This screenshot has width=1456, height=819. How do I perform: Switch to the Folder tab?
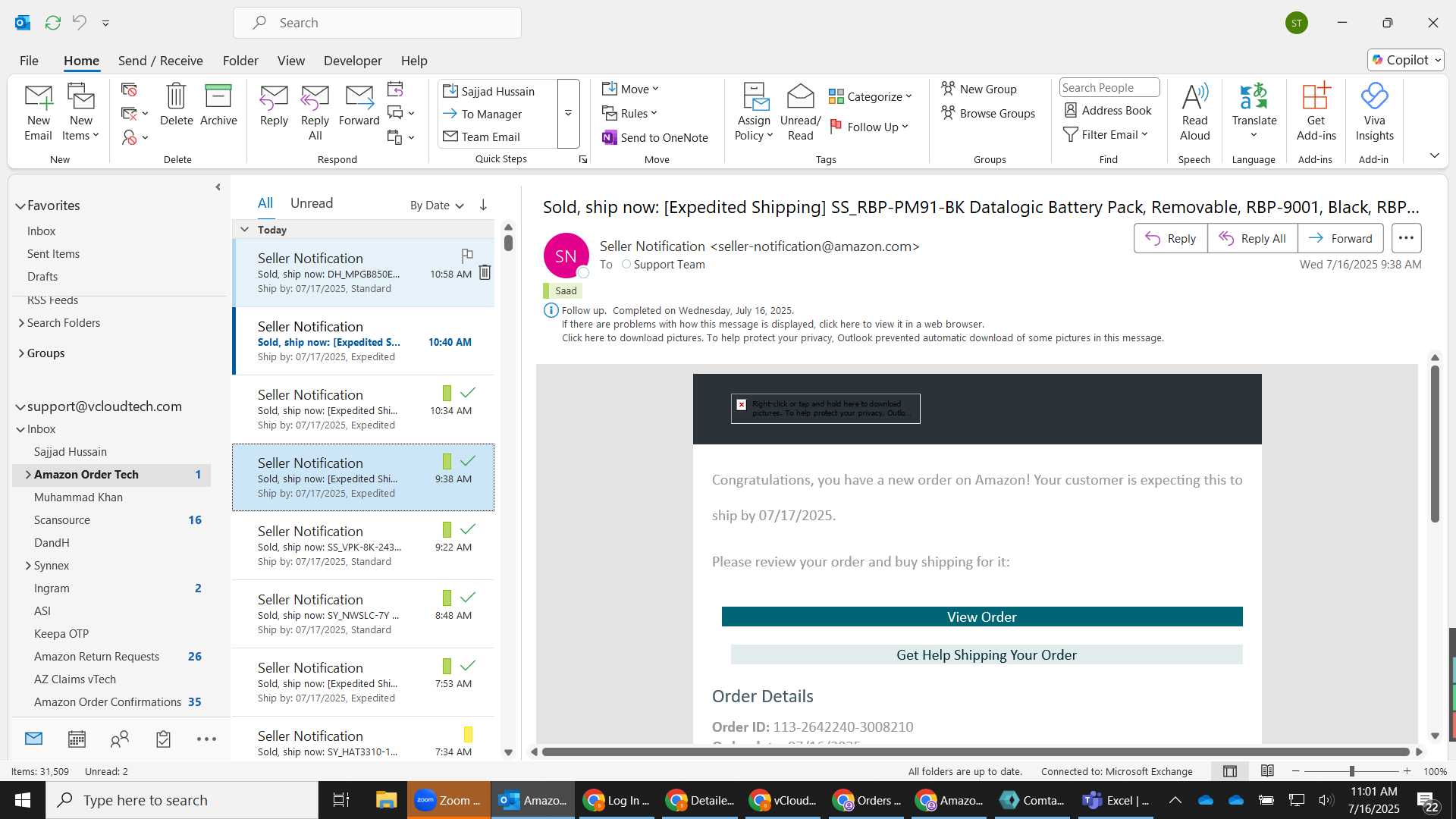point(240,61)
